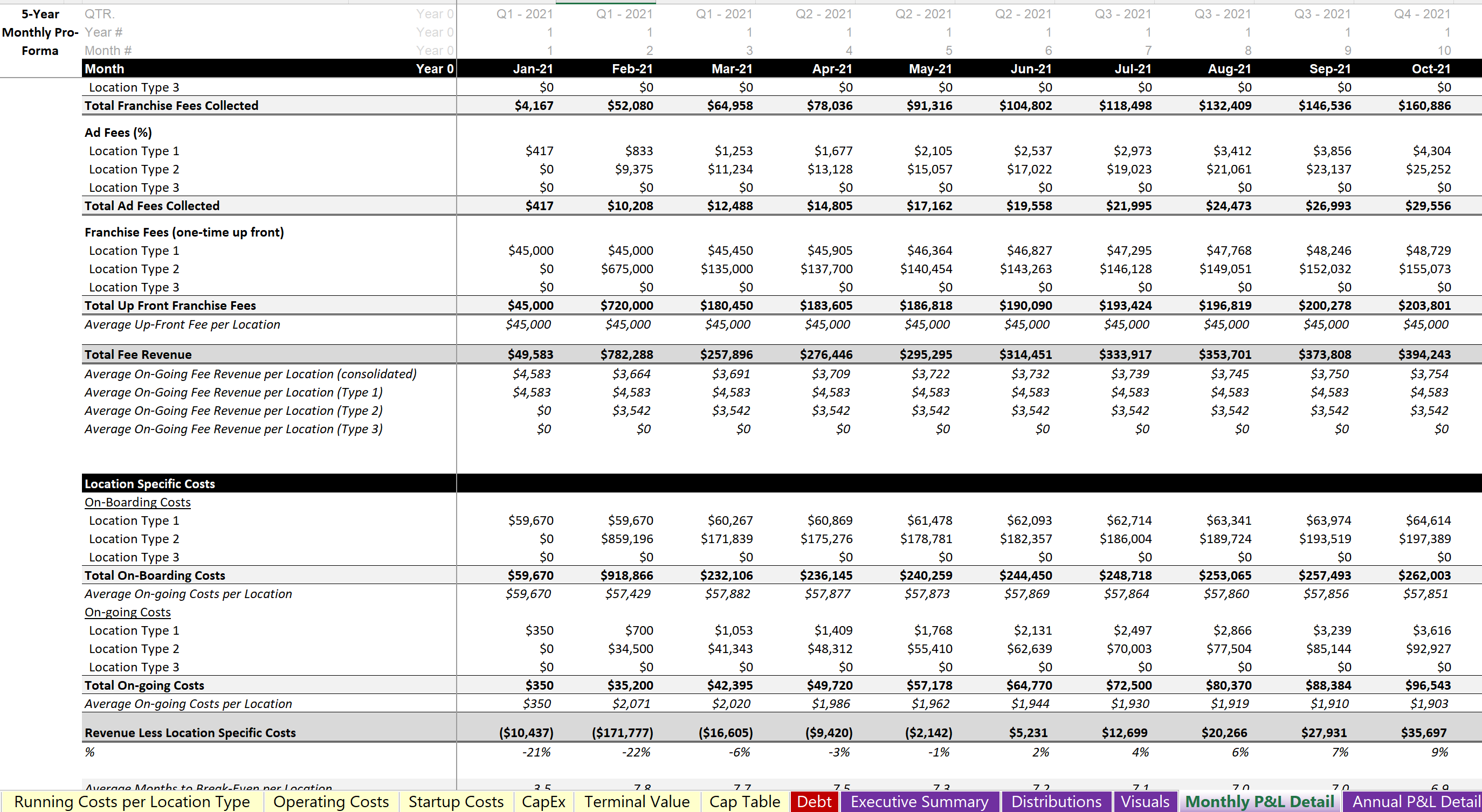Select Jan-21 Total Franchise Fees value $4,167
1482x812 pixels.
coord(534,106)
